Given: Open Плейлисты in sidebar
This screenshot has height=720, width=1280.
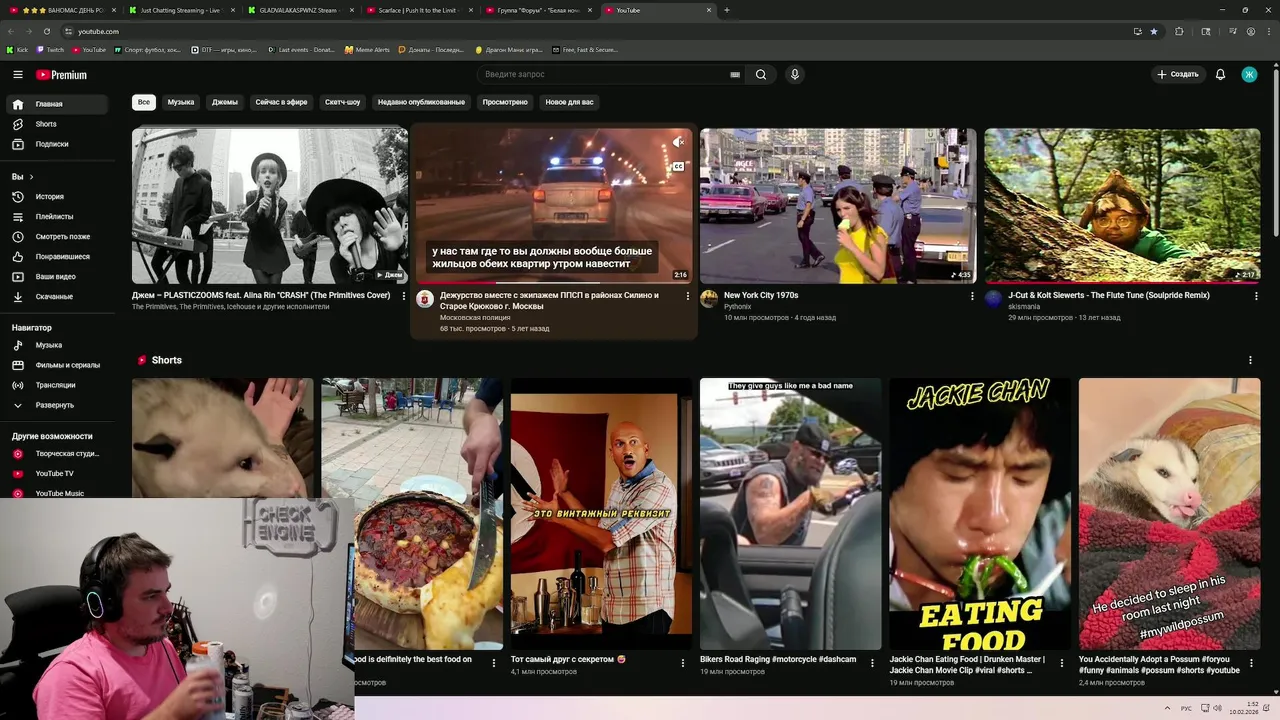Looking at the screenshot, I should pyautogui.click(x=57, y=216).
